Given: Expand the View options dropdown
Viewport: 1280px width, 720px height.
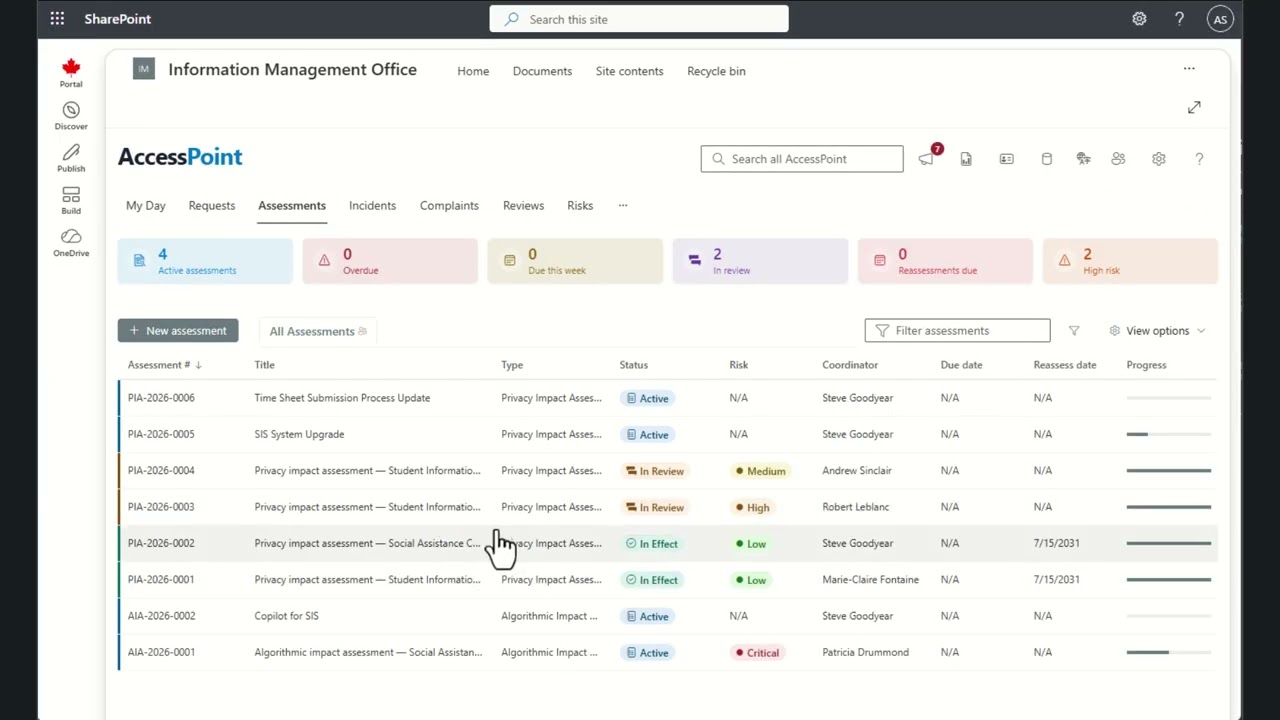Looking at the screenshot, I should [1157, 331].
